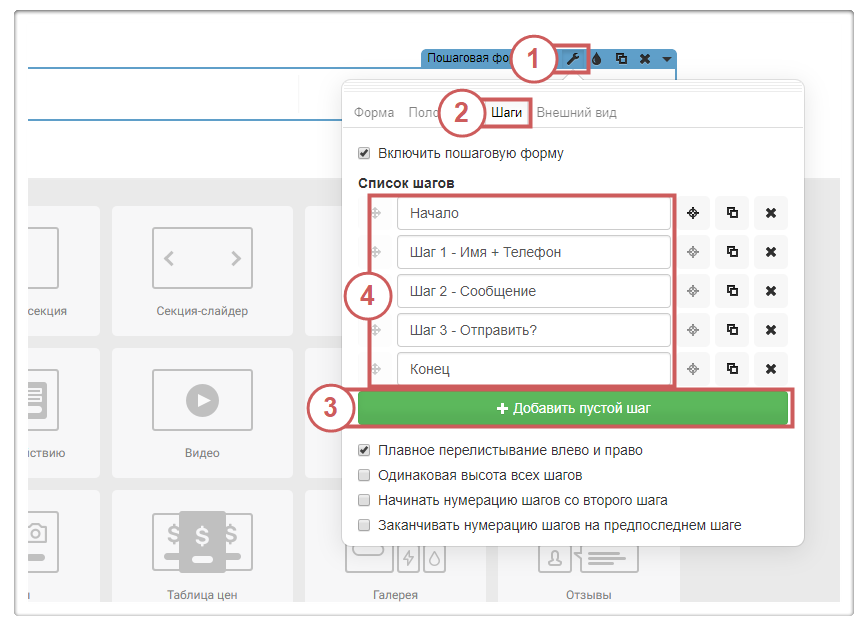Click the Начало step name field
868x627 pixels.
coord(533,213)
